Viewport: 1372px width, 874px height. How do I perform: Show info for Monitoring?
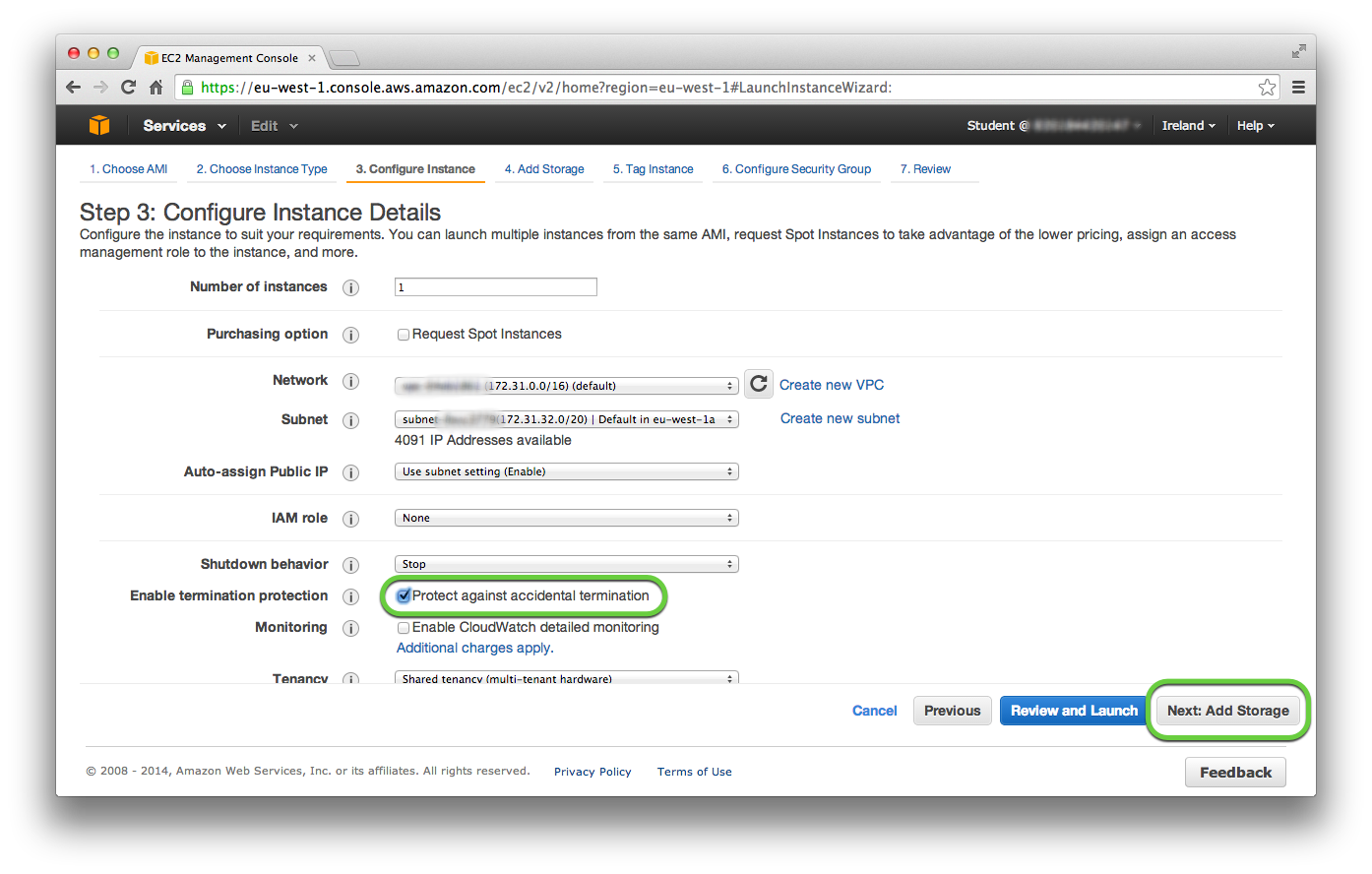(x=350, y=628)
